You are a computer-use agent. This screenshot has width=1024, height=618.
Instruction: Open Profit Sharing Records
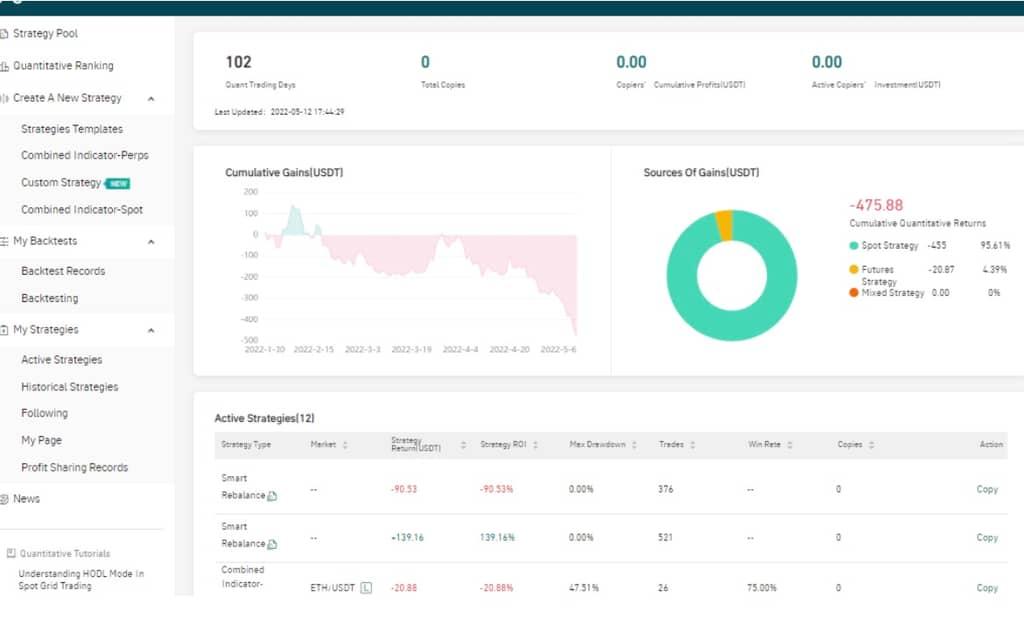click(x=74, y=467)
